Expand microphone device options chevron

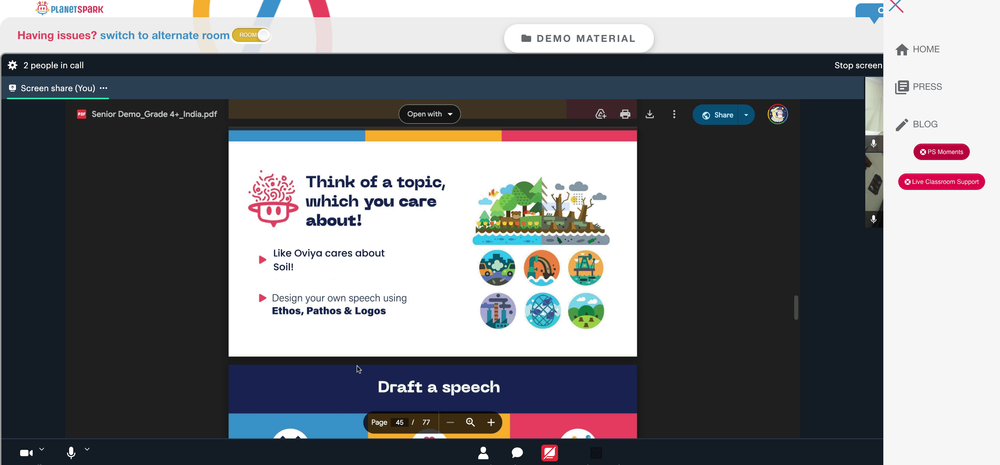click(87, 449)
